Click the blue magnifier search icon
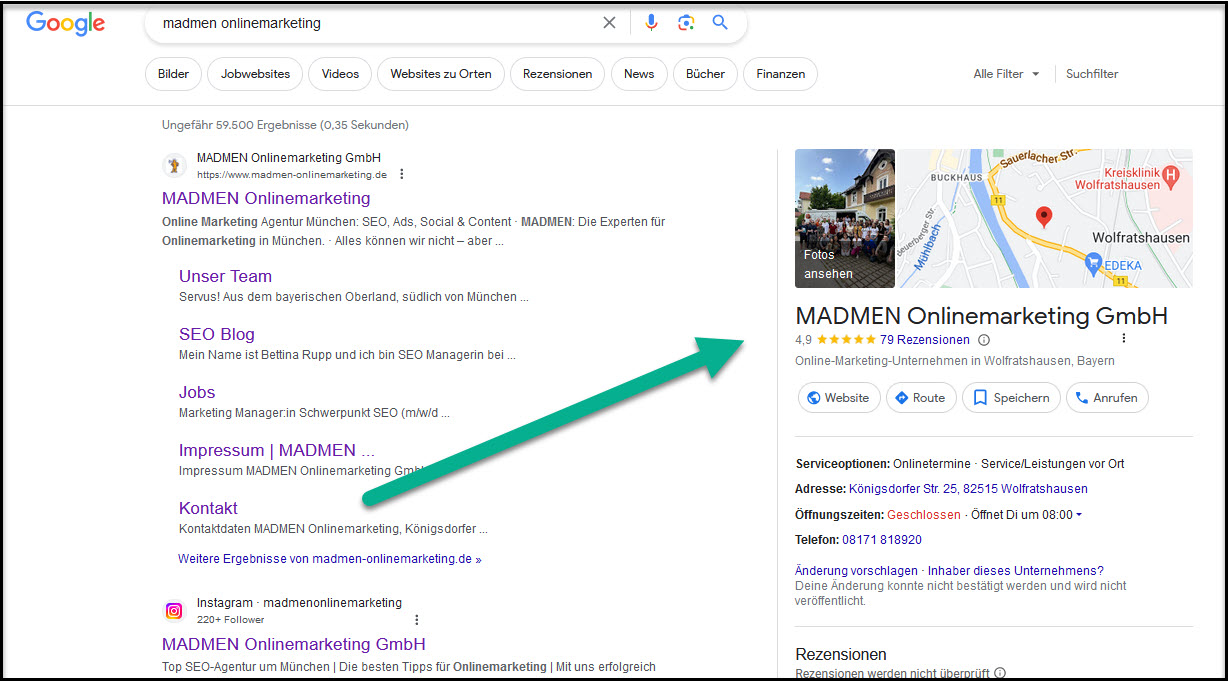The height and width of the screenshot is (681, 1228). pyautogui.click(x=720, y=23)
